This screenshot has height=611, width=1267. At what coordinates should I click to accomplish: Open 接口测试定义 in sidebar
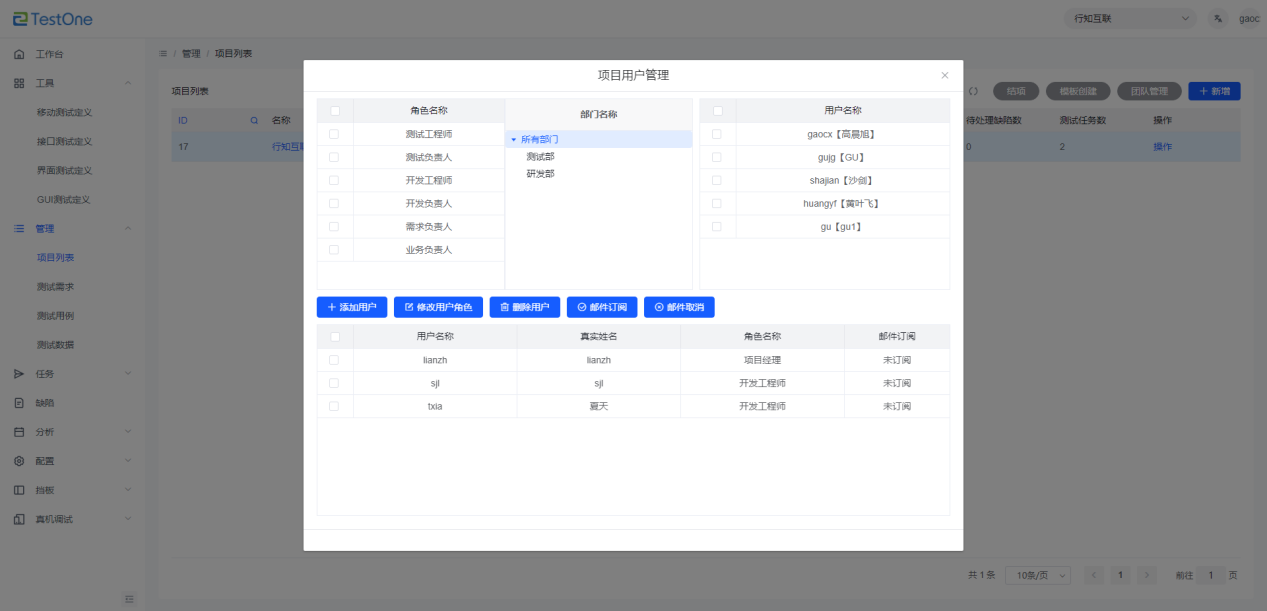64,141
